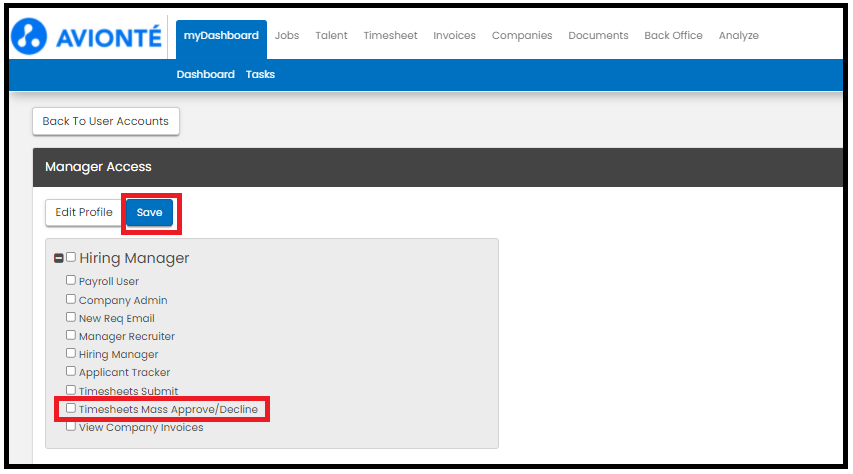Tick the child Hiring Manager checkbox
The width and height of the screenshot is (853, 474).
click(71, 353)
